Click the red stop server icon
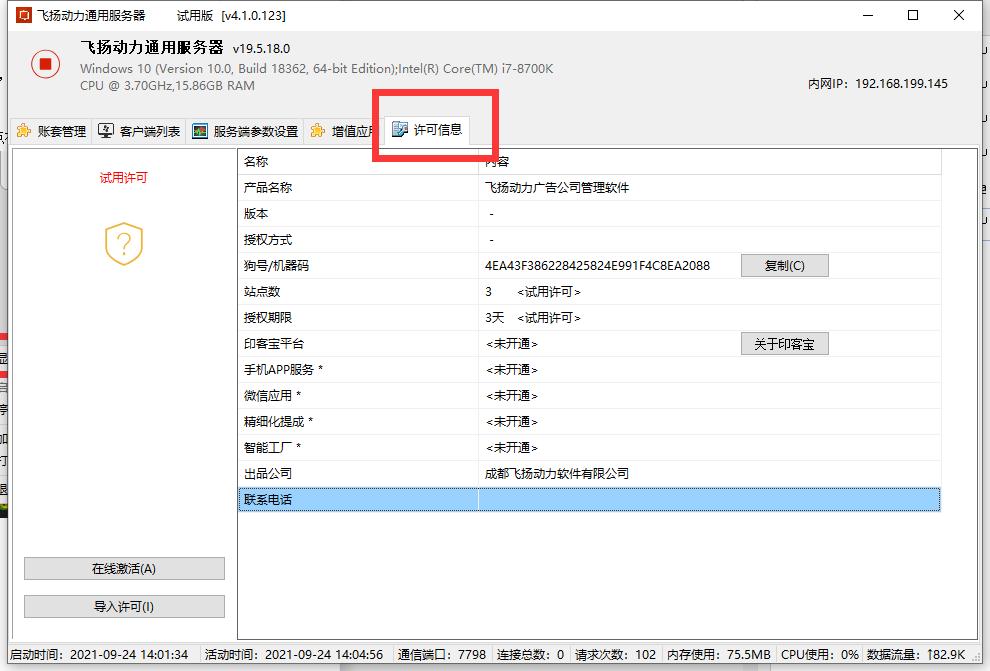This screenshot has width=990, height=671. click(44, 65)
